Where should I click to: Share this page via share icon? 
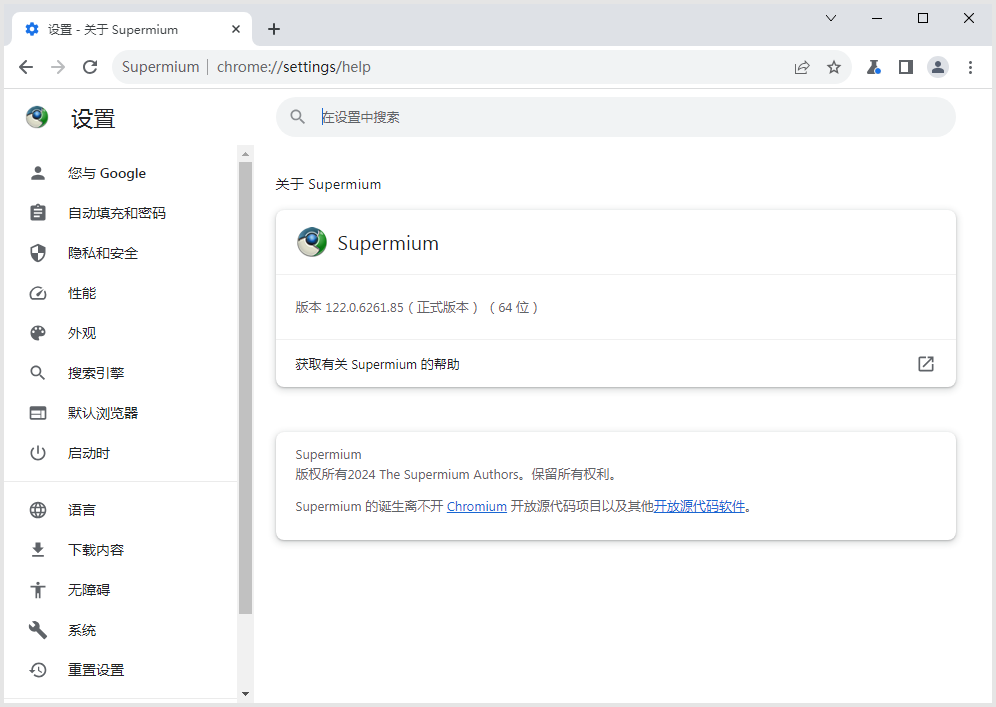click(802, 67)
